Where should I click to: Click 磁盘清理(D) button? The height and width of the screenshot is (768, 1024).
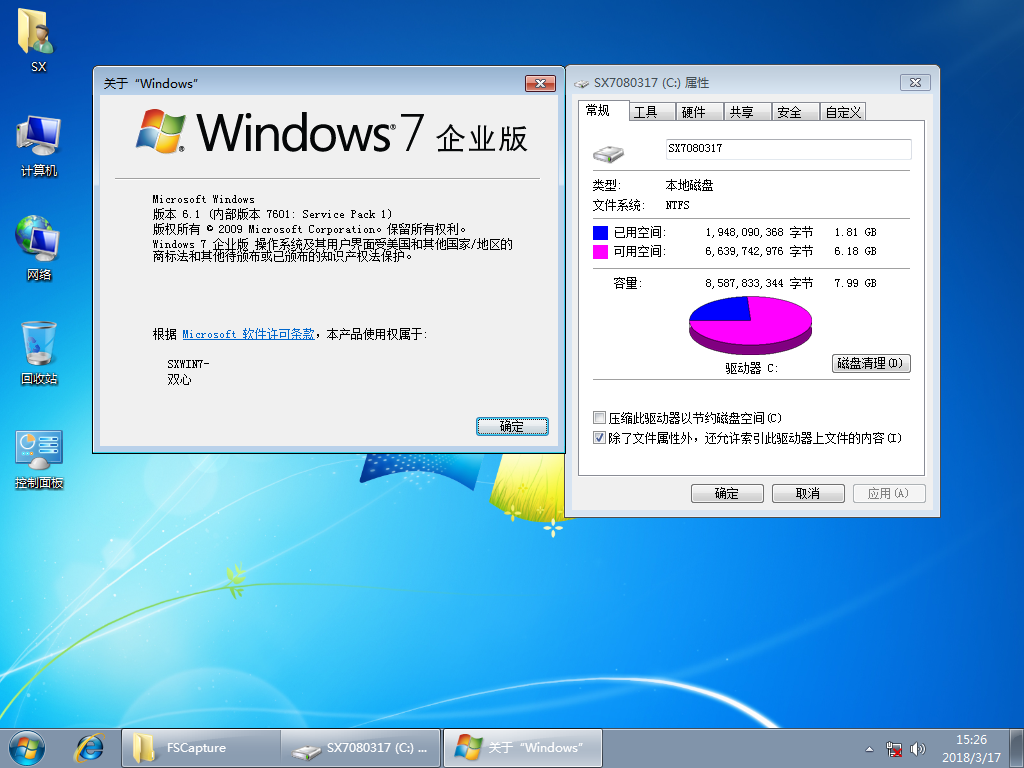pos(871,363)
